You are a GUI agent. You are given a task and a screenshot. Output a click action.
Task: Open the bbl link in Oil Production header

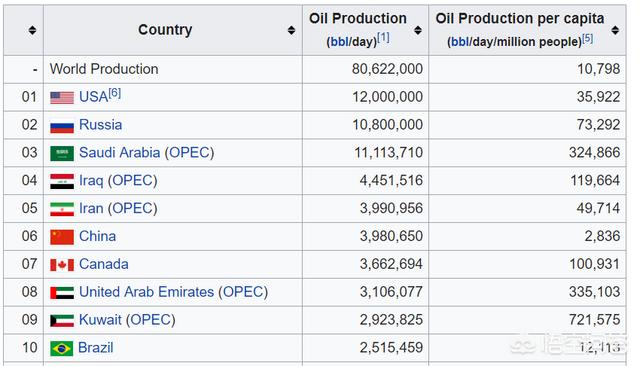pyautogui.click(x=338, y=42)
